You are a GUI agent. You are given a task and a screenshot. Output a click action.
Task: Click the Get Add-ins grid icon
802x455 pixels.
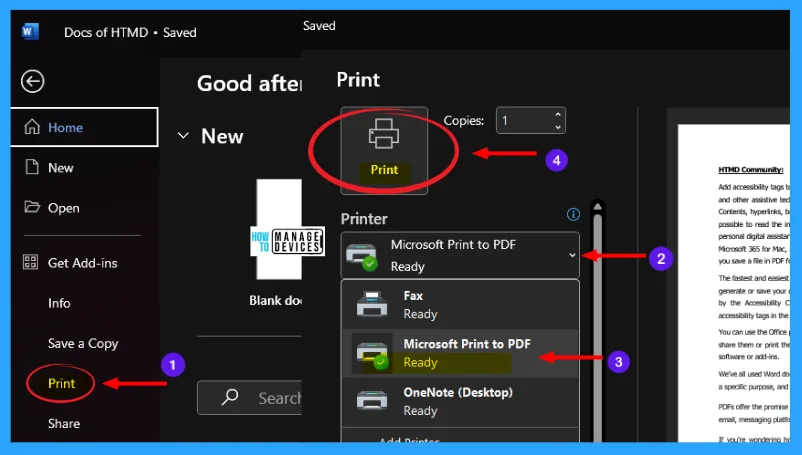pyautogui.click(x=31, y=262)
